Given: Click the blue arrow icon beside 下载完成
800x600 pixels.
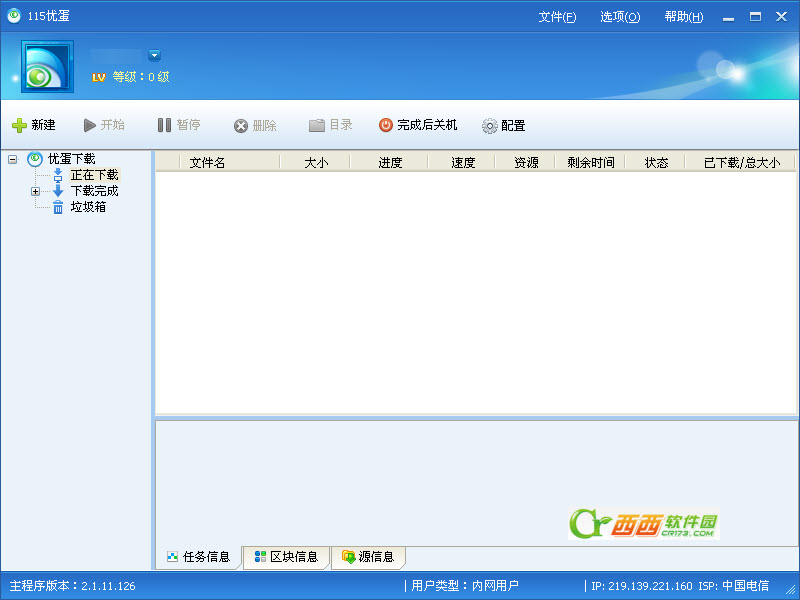Looking at the screenshot, I should [58, 191].
